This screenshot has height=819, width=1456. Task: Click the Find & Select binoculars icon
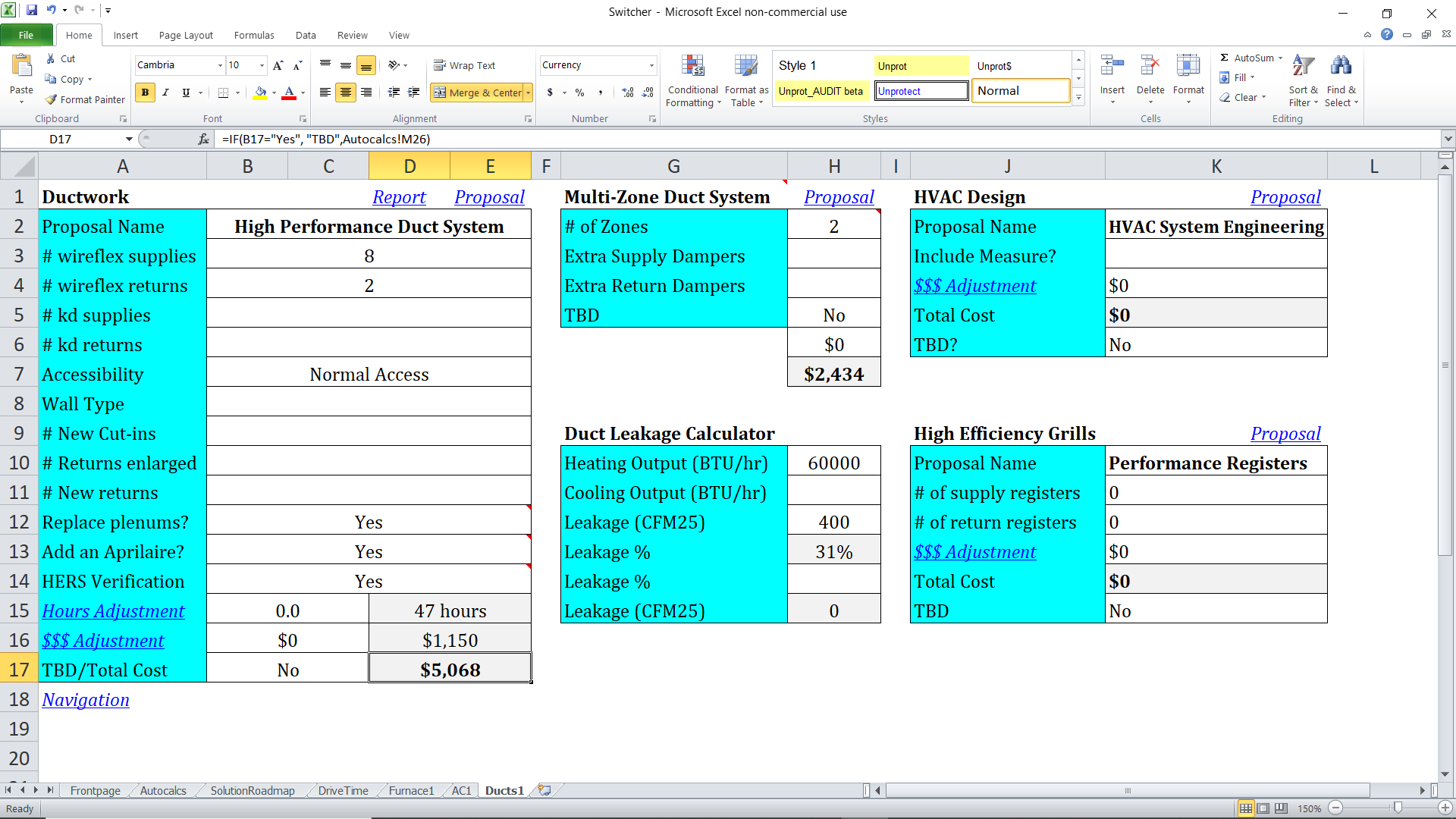[1340, 67]
